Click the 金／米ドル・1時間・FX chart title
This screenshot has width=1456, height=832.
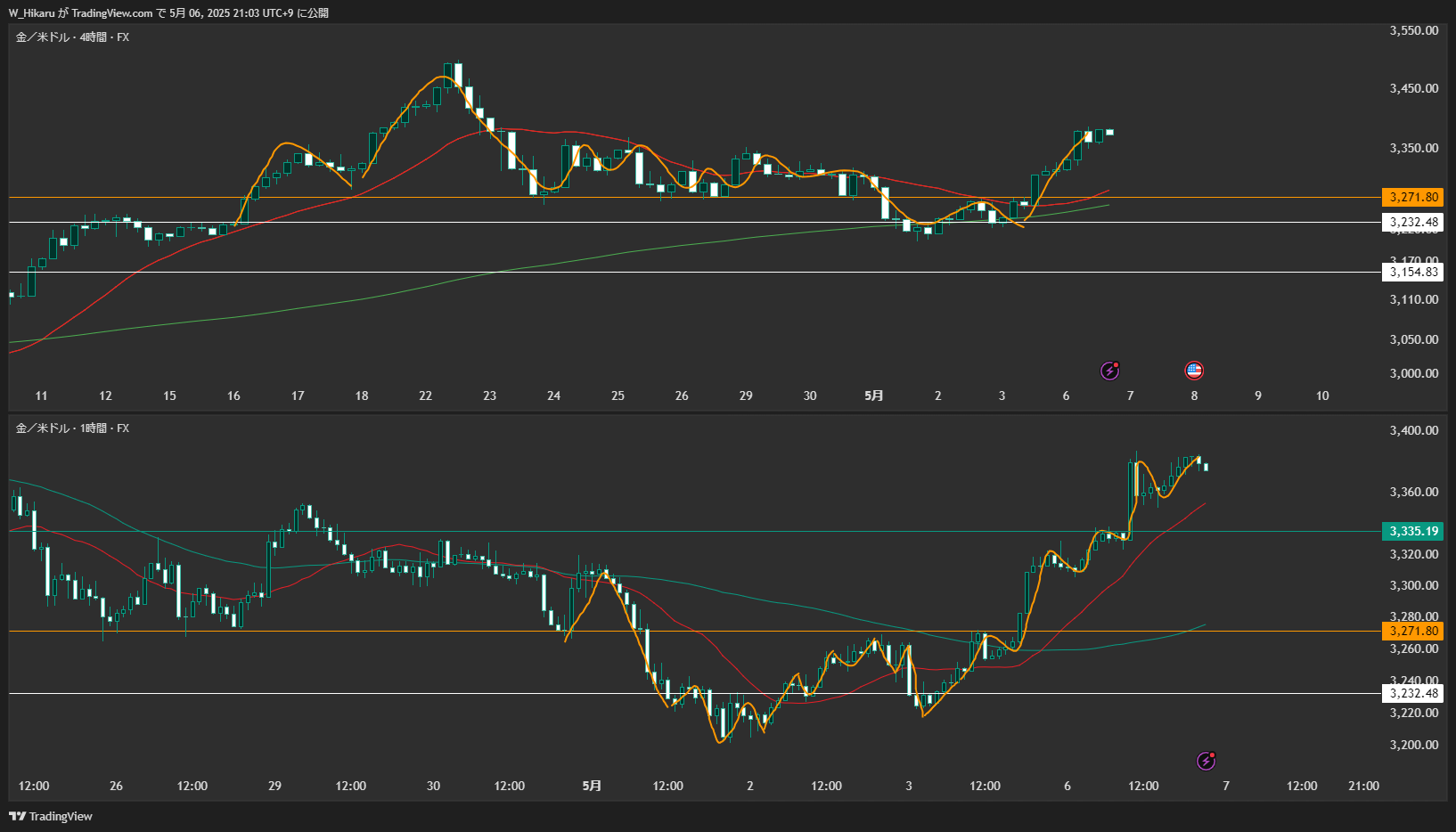pos(72,428)
